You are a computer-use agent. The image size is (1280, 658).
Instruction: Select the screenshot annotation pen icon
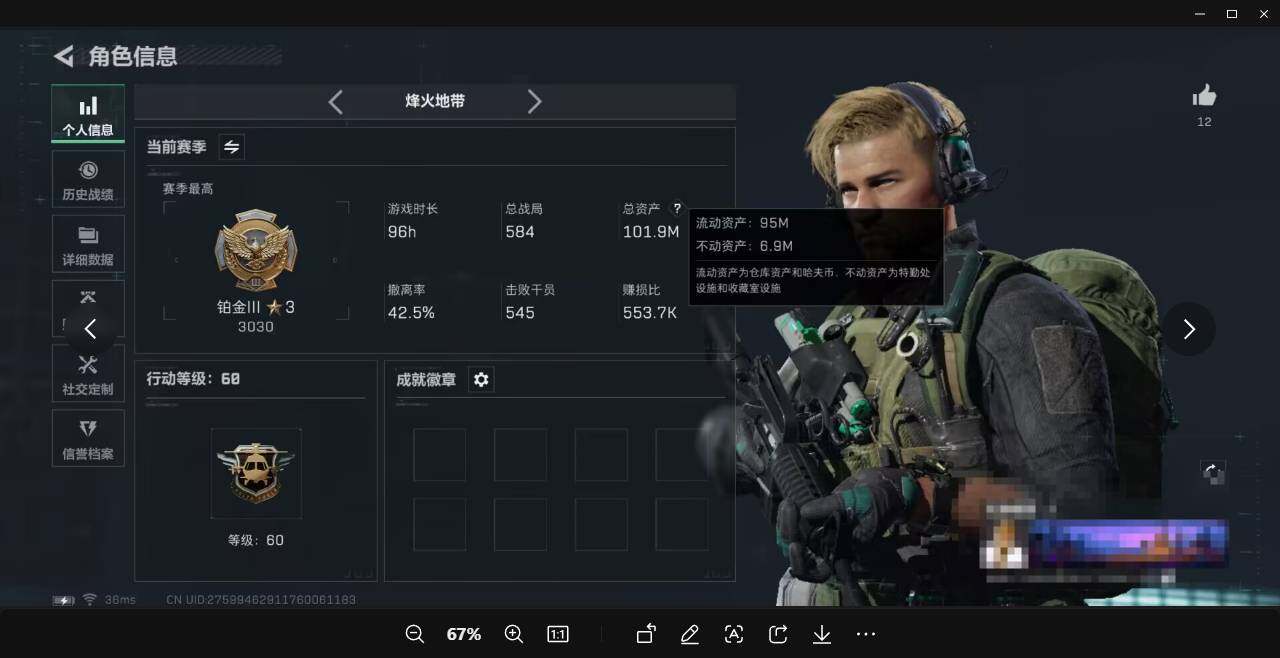(x=690, y=634)
